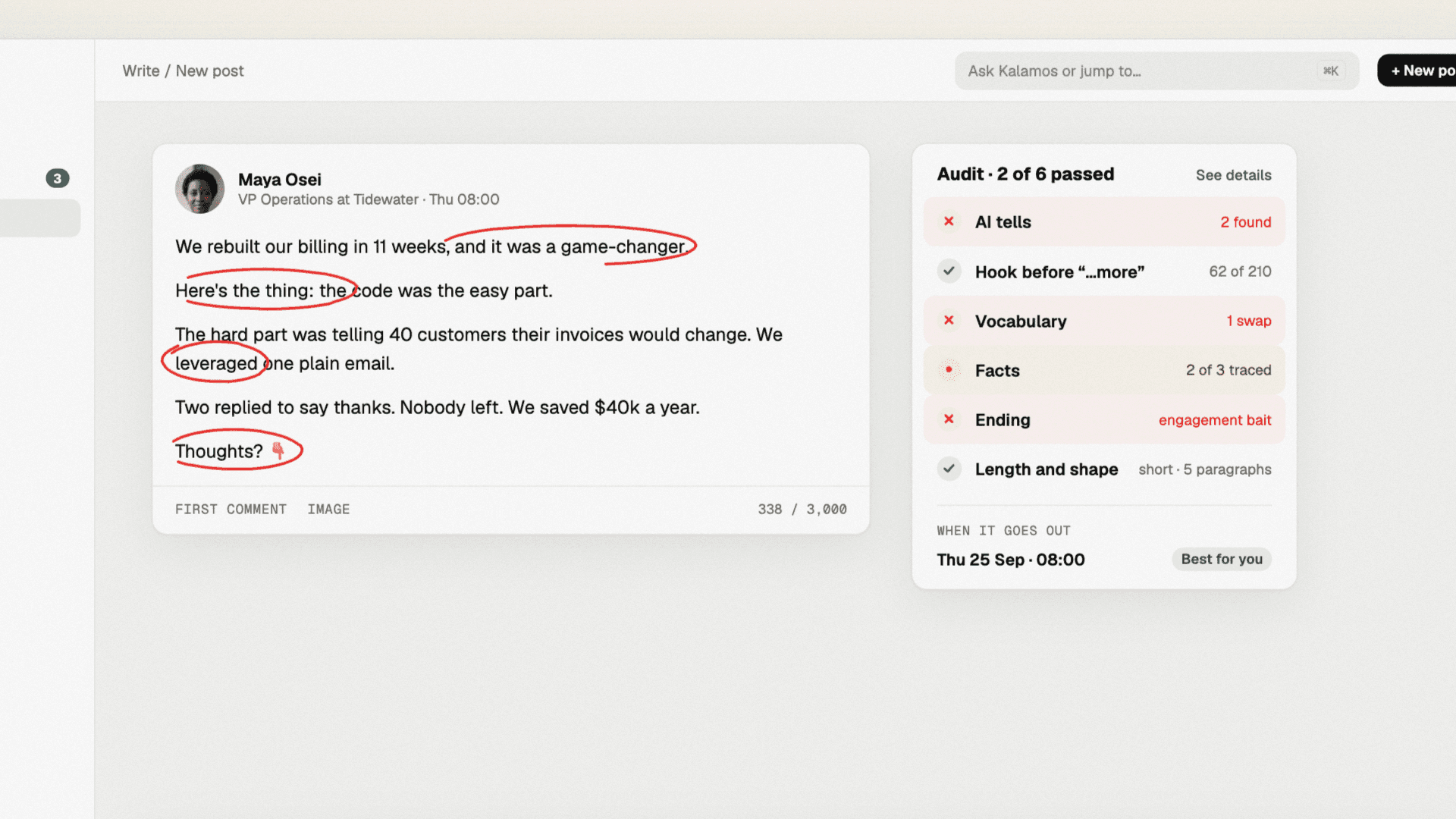The height and width of the screenshot is (819, 1456).
Task: Click Maya Osei's profile avatar
Action: tap(200, 189)
